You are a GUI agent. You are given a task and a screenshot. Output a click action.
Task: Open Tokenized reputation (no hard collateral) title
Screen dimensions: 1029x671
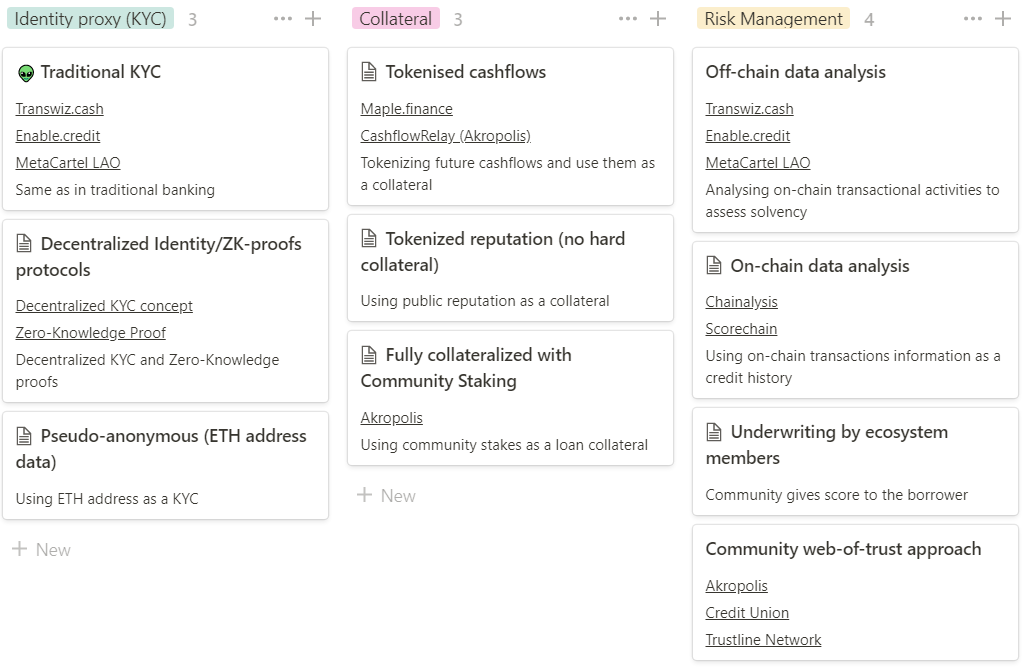(x=493, y=251)
